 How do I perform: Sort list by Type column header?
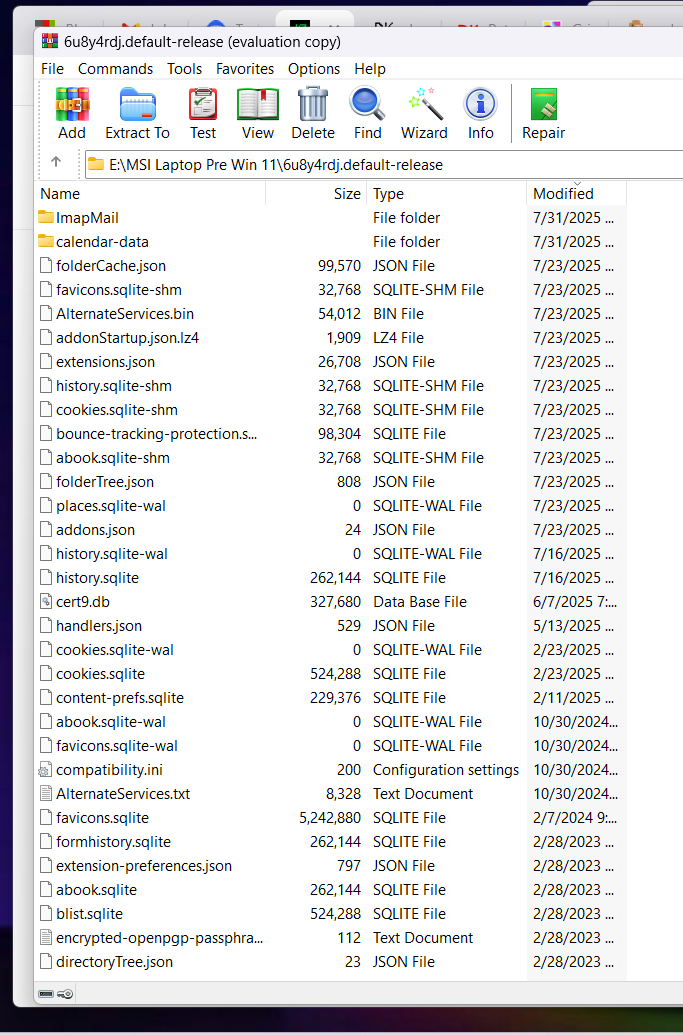(x=446, y=193)
